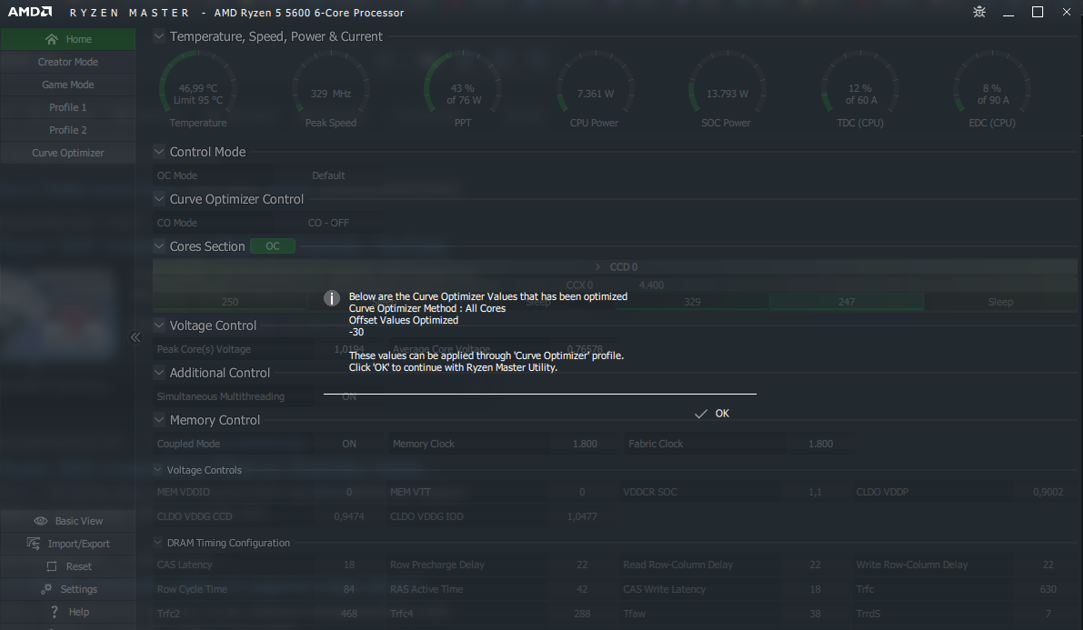Collapse the Cores Section
This screenshot has width=1083, height=630.
tap(159, 246)
